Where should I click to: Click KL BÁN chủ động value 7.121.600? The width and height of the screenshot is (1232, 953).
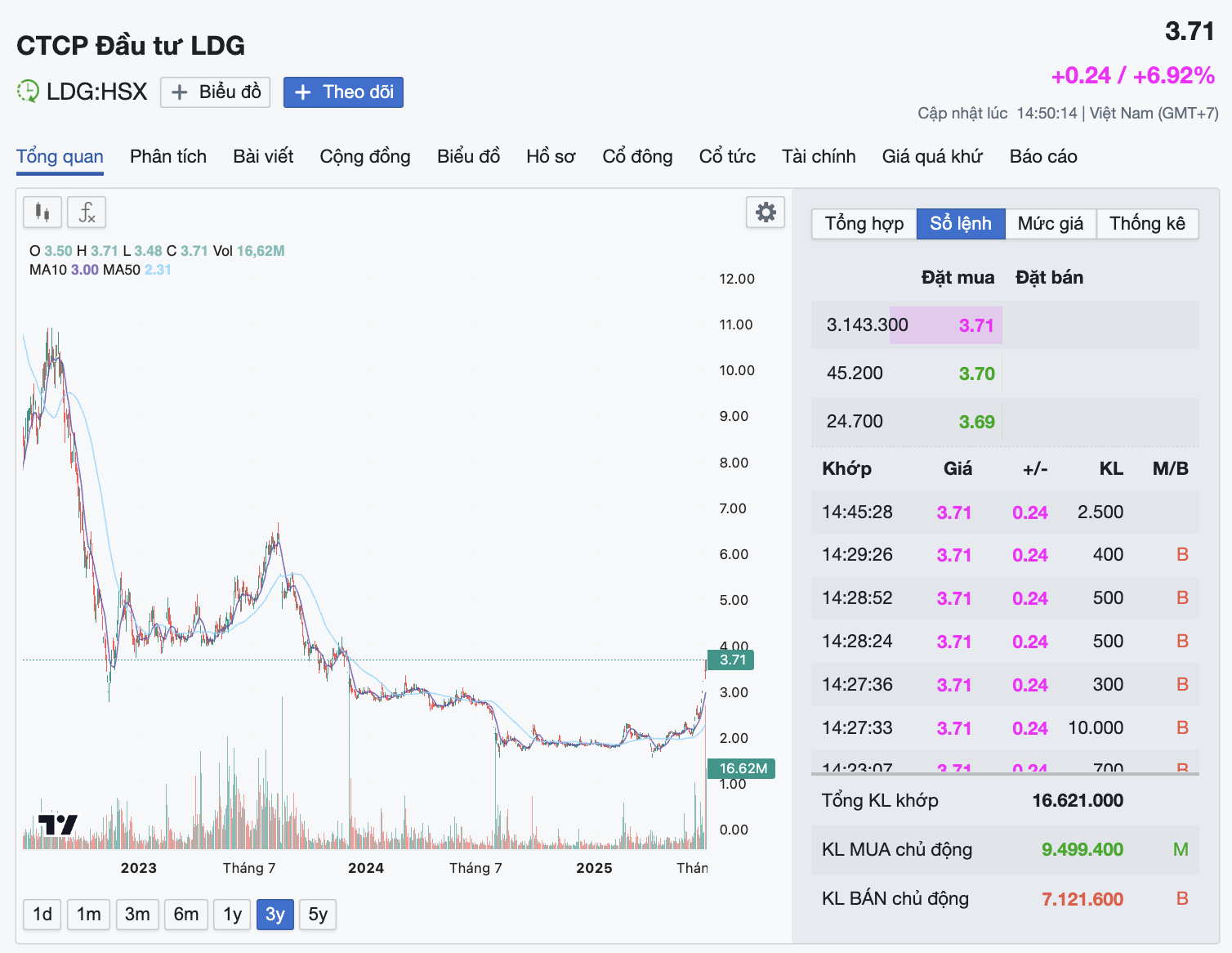tap(1082, 899)
